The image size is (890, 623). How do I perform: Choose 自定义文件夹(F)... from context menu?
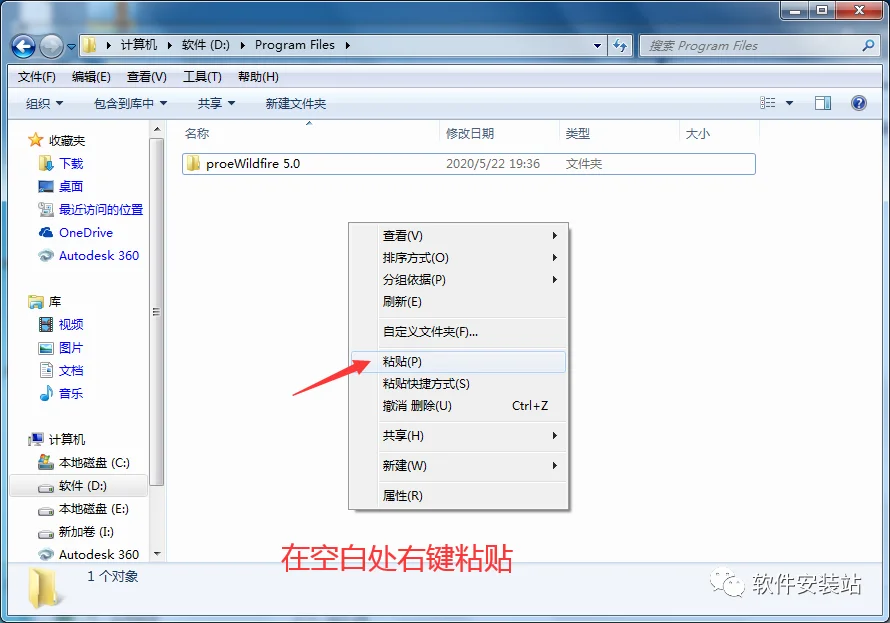459,332
